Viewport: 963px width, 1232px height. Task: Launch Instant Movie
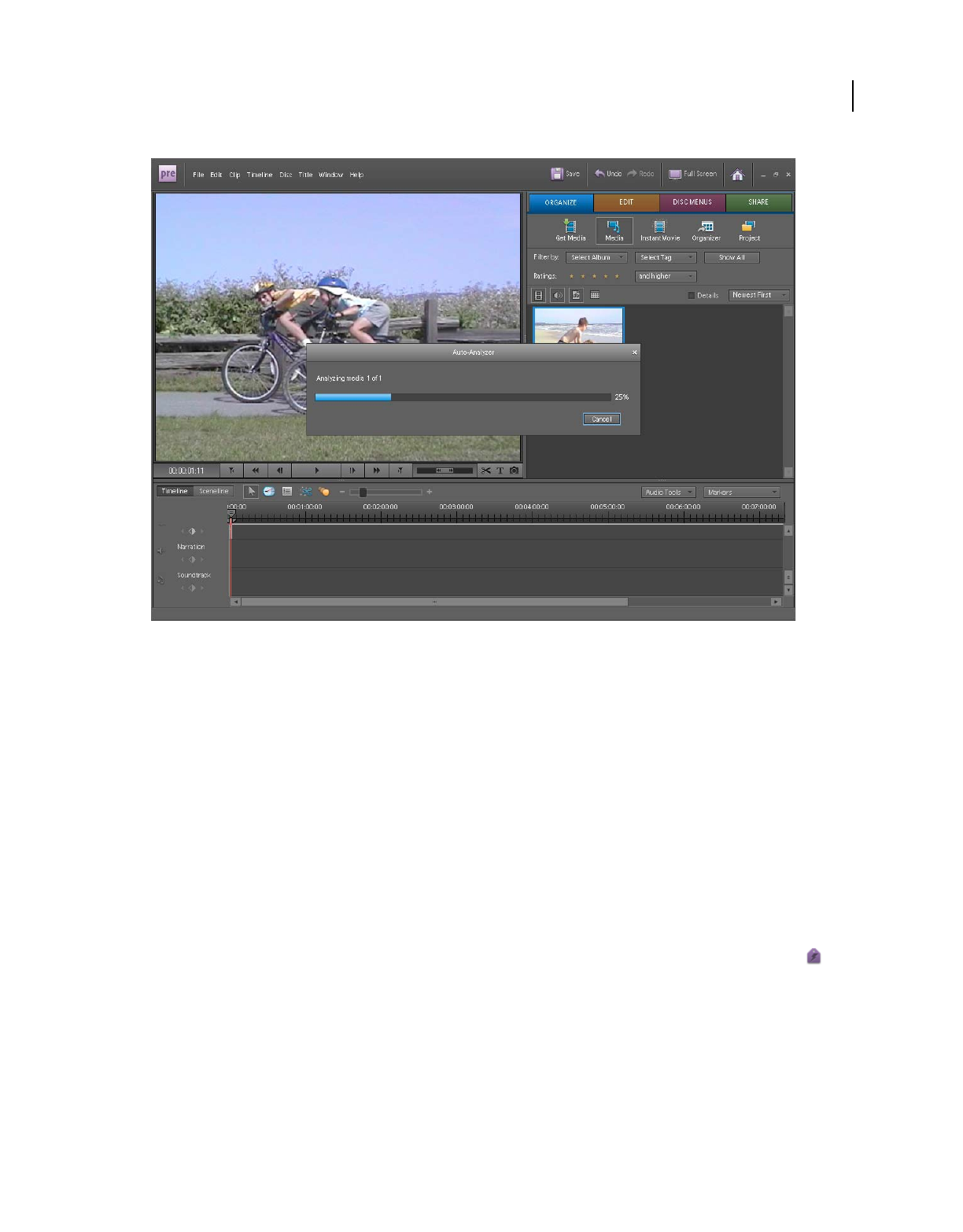(659, 231)
